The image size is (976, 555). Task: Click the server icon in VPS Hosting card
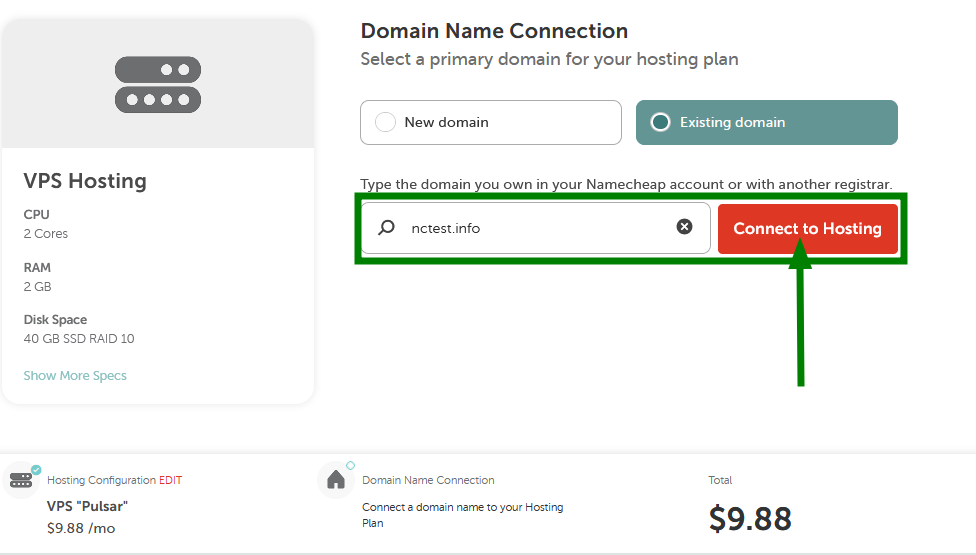coord(158,84)
